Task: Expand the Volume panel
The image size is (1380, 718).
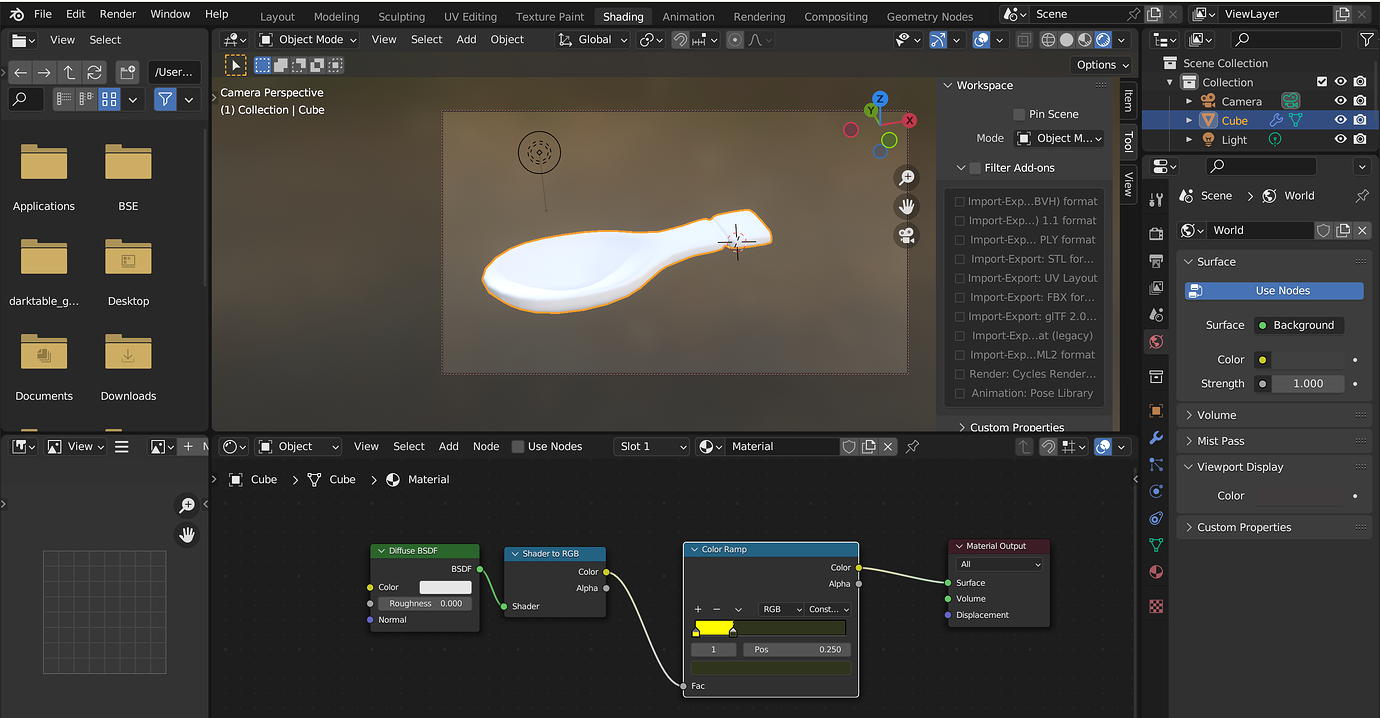Action: 1217,415
